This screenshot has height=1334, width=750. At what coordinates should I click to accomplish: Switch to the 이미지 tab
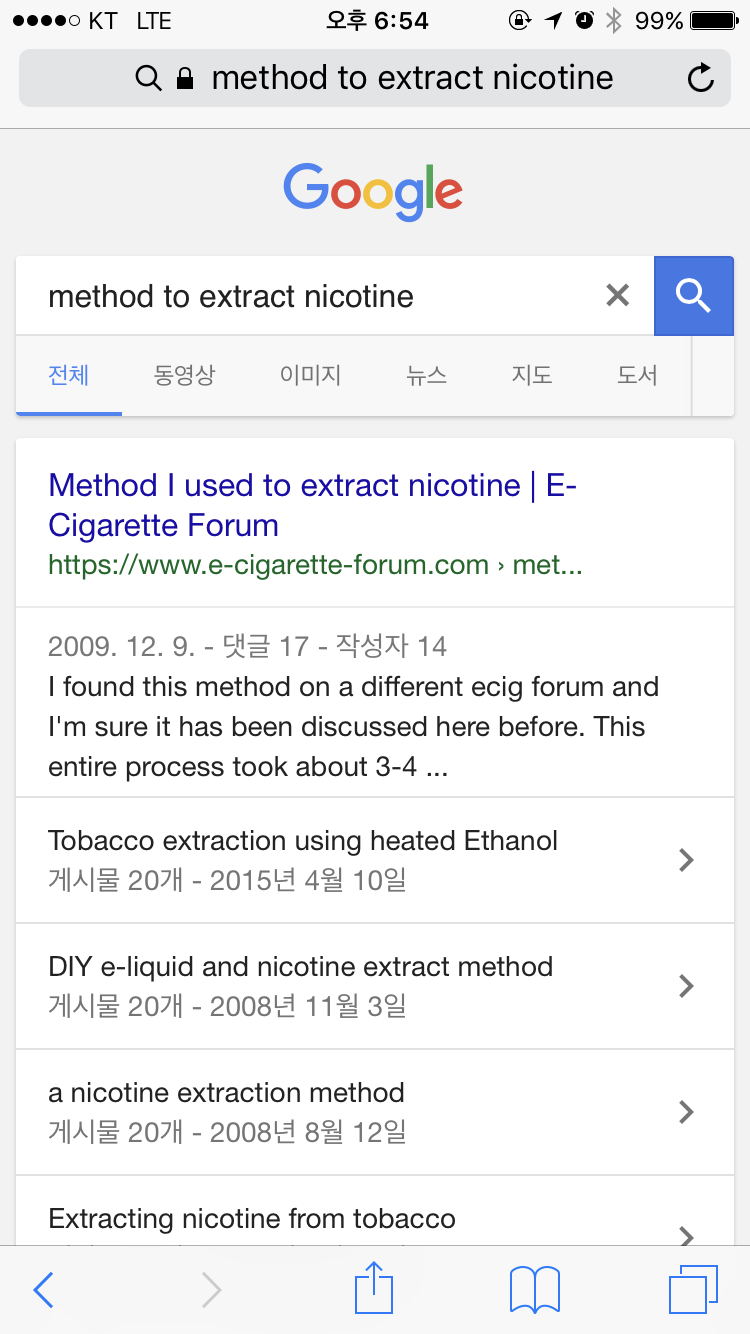tap(310, 376)
